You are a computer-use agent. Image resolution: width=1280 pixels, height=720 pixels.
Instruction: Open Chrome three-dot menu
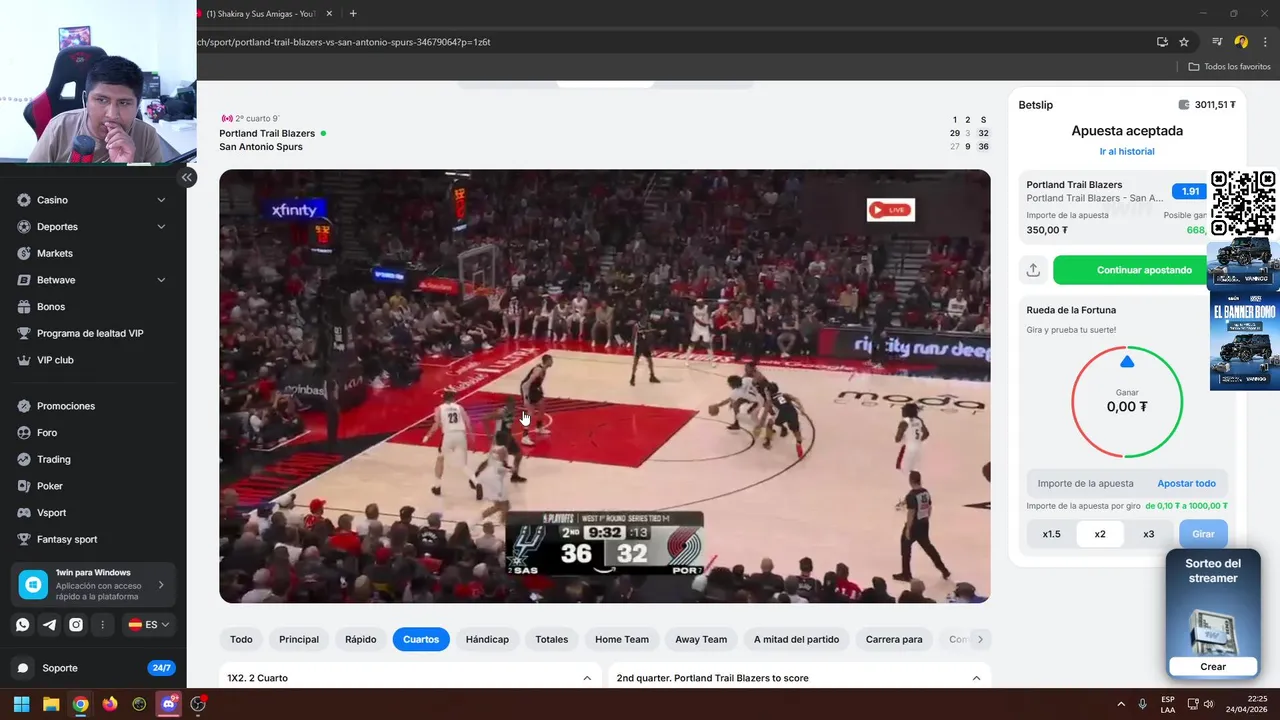pos(1265,42)
